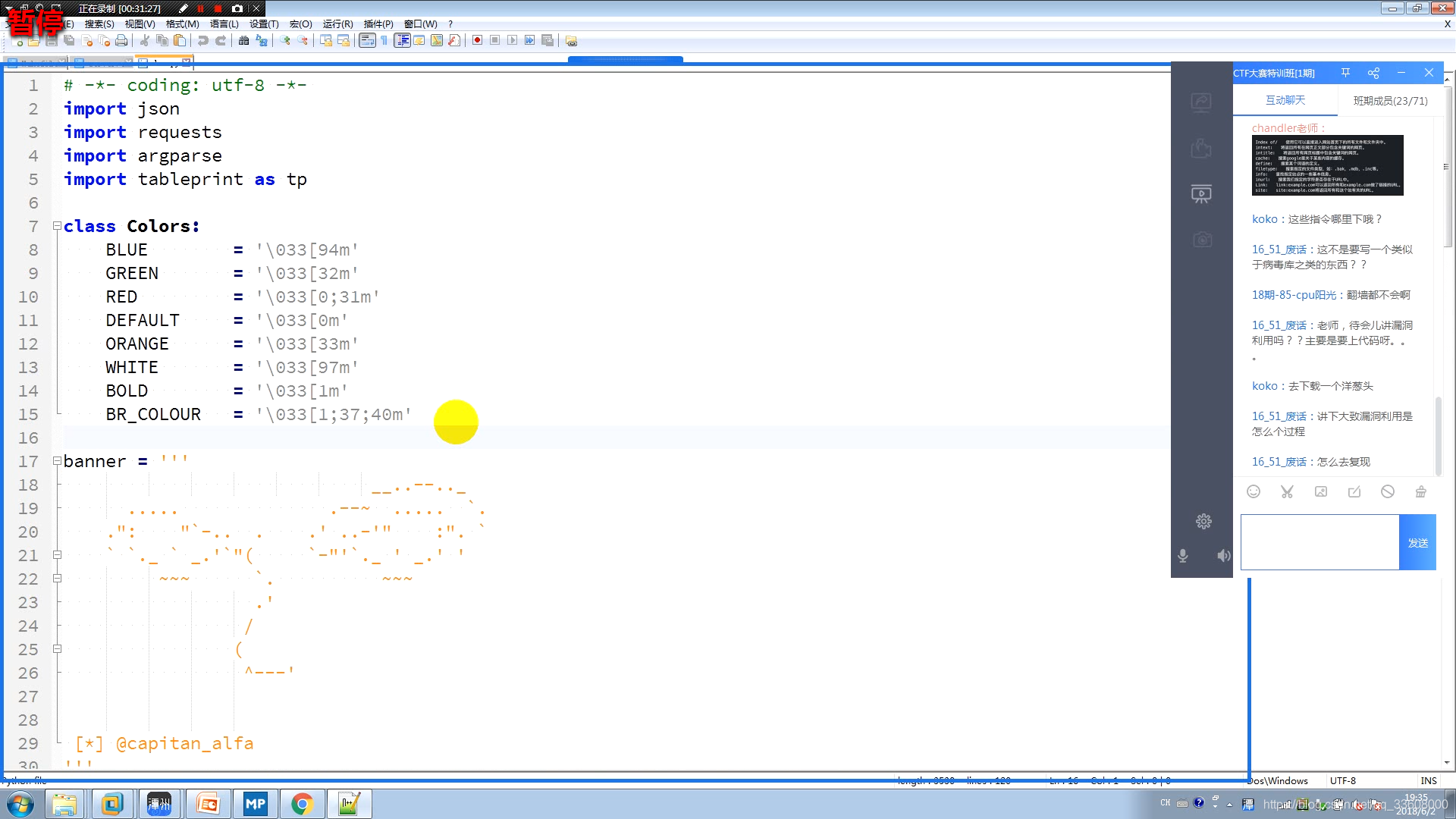
Task: Click the camera snapshot icon on recorder bar
Action: [237, 8]
